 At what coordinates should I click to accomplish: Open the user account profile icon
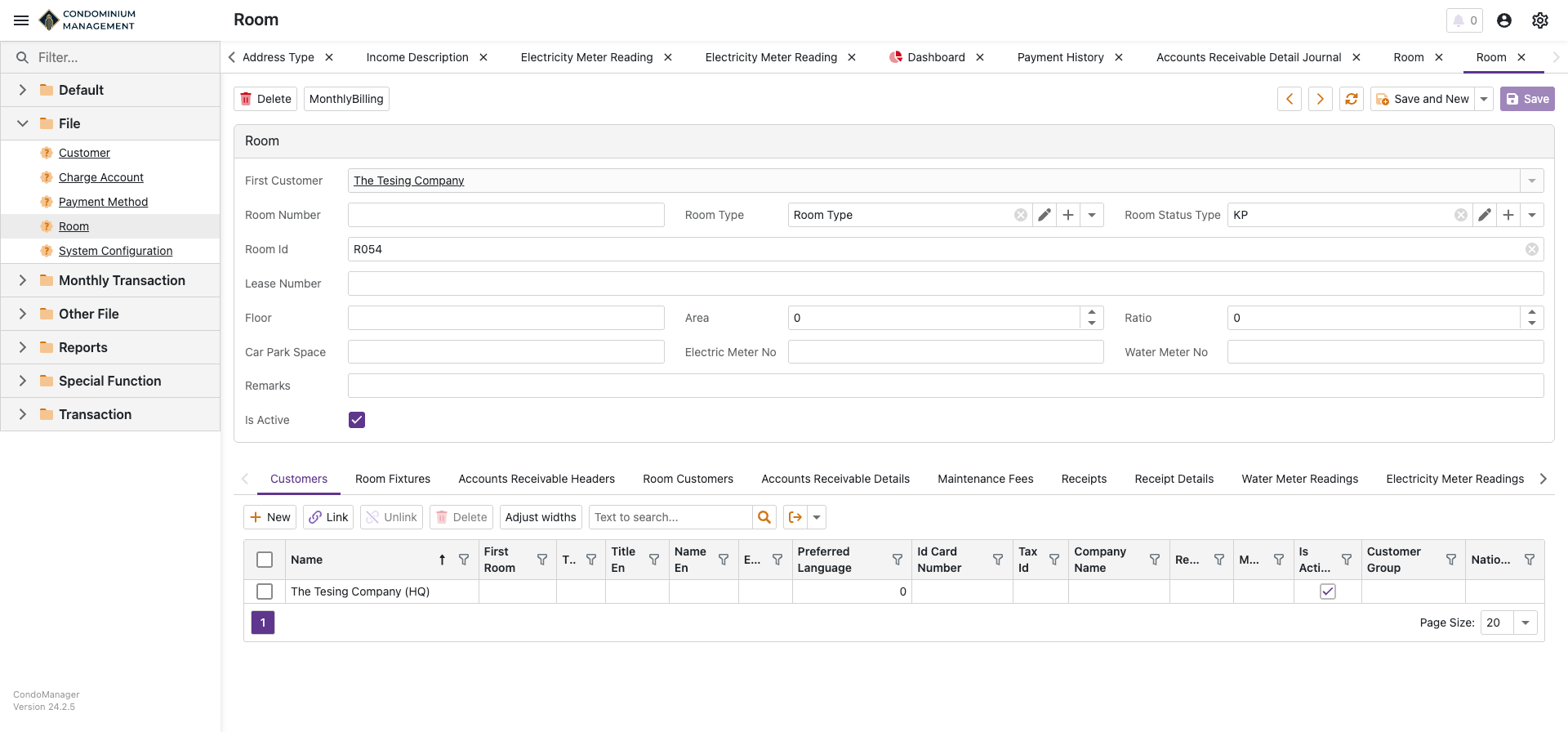click(x=1504, y=20)
